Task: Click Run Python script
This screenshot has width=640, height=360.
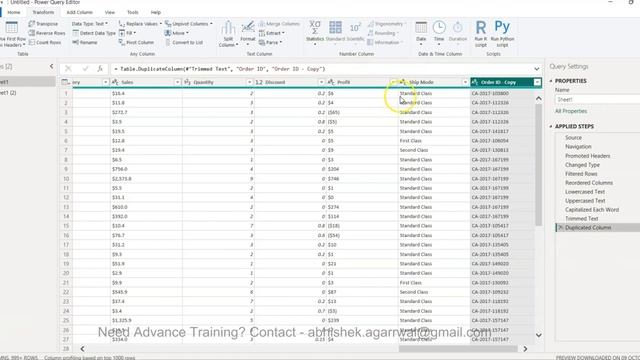Action: 502,33
